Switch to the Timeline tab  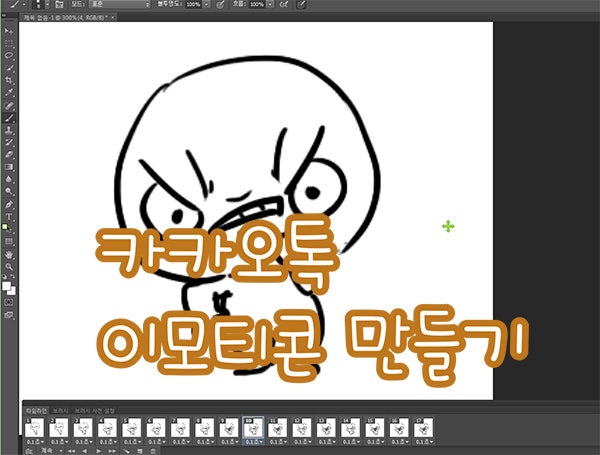coord(36,411)
